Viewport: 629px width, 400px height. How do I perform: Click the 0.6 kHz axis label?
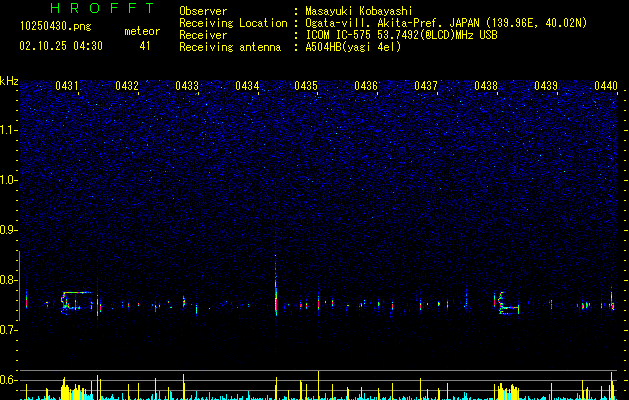8,380
